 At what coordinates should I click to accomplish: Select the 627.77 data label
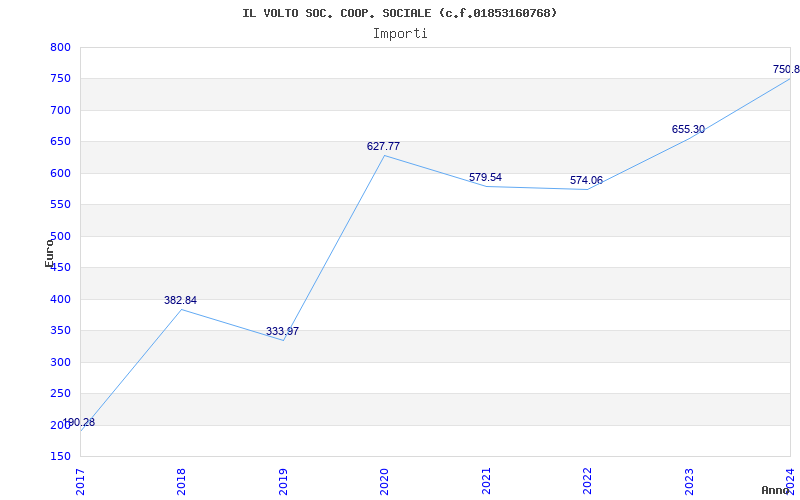(x=383, y=146)
